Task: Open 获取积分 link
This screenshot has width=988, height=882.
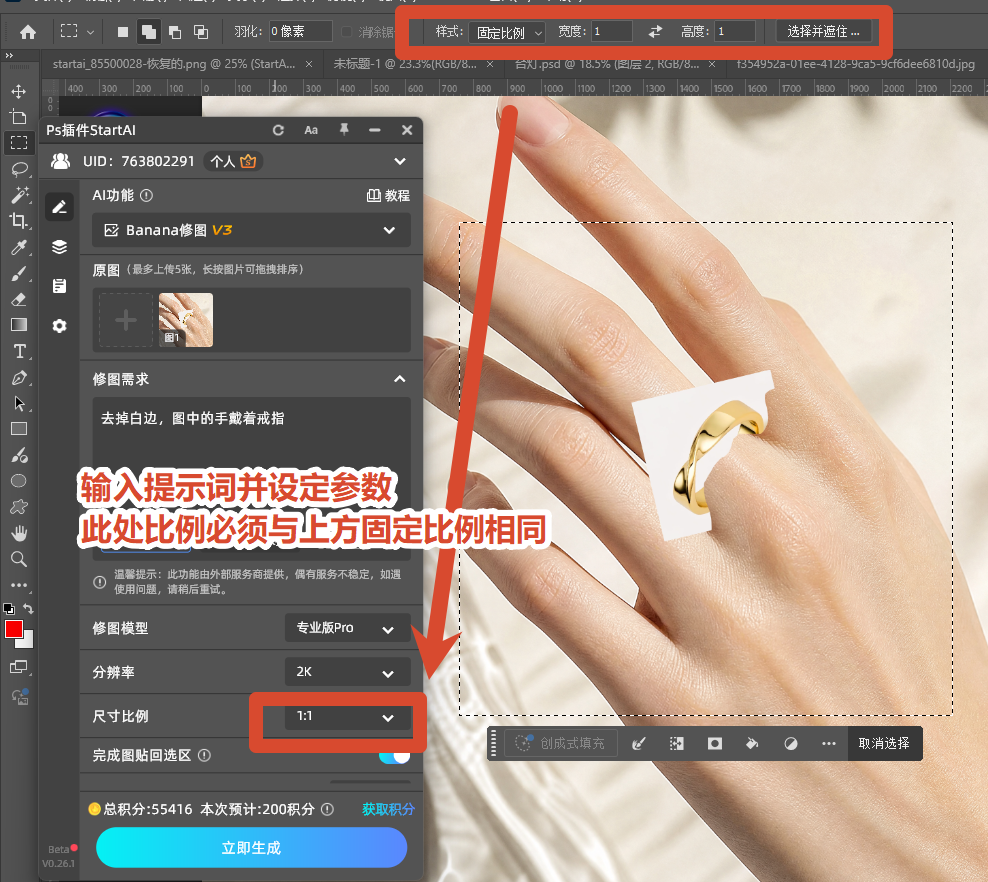Action: tap(388, 809)
